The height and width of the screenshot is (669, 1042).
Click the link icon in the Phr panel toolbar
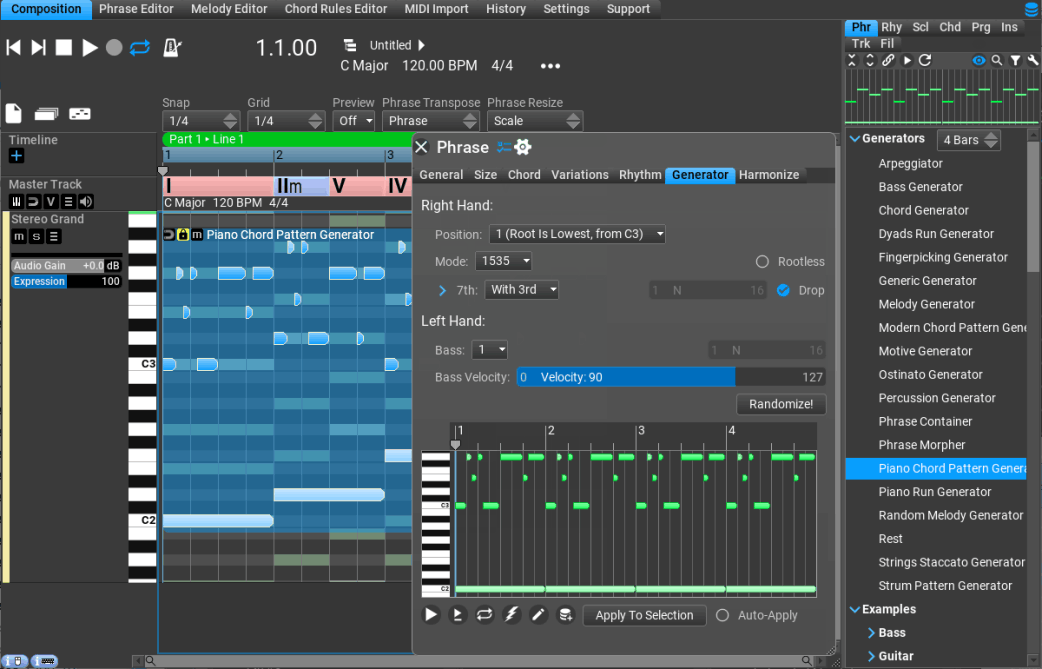point(889,60)
